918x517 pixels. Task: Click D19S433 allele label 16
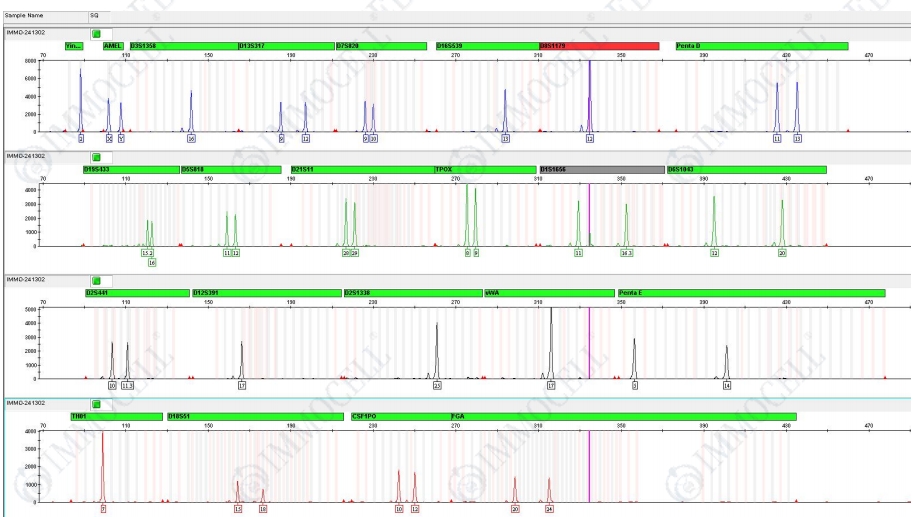152,263
